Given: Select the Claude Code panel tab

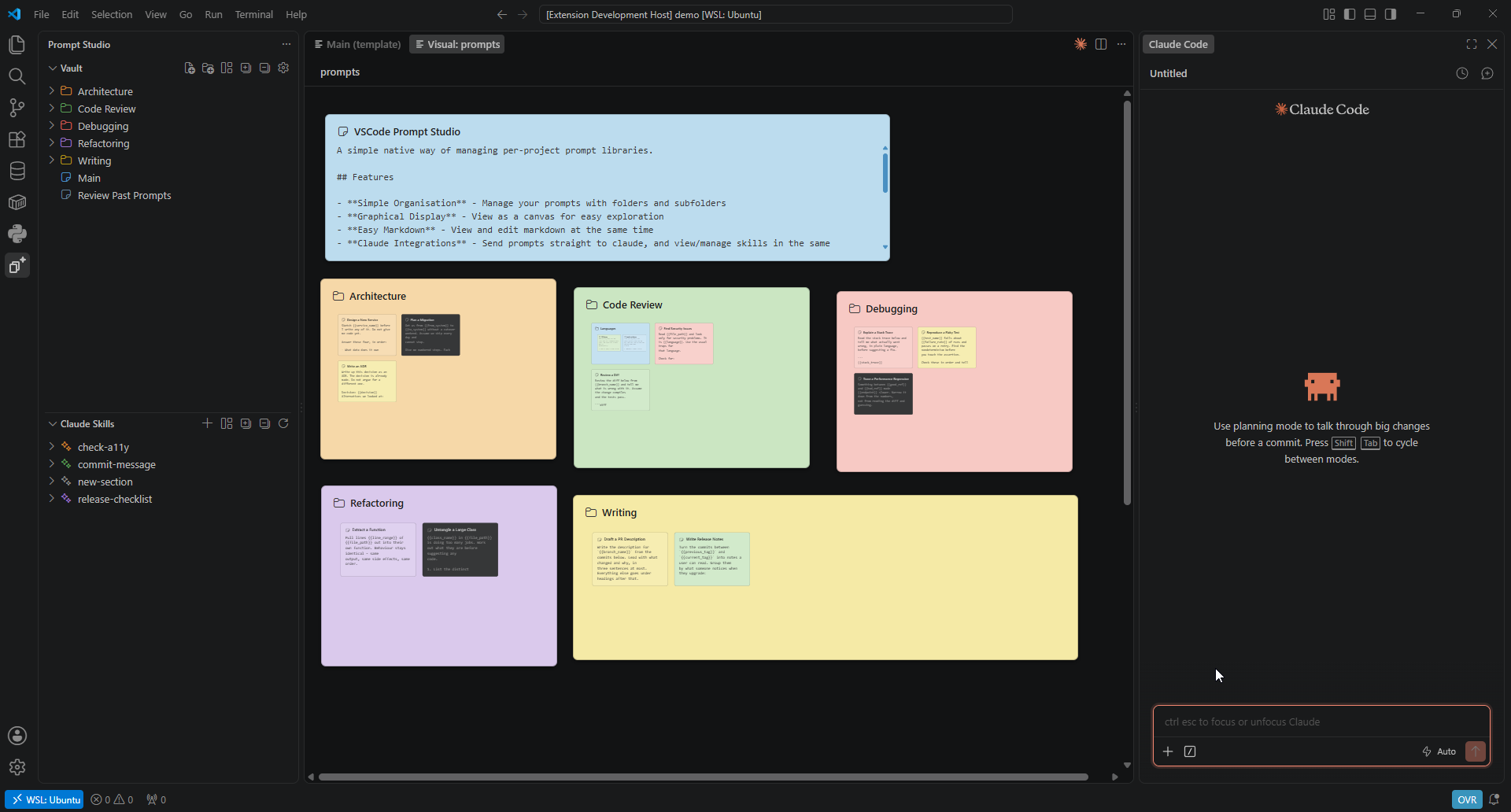Looking at the screenshot, I should pyautogui.click(x=1178, y=44).
